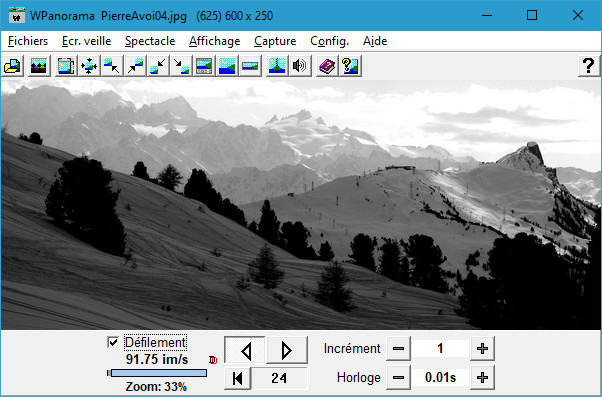Click the question mark over image icon
Image resolution: width=602 pixels, height=397 pixels.
pos(350,66)
